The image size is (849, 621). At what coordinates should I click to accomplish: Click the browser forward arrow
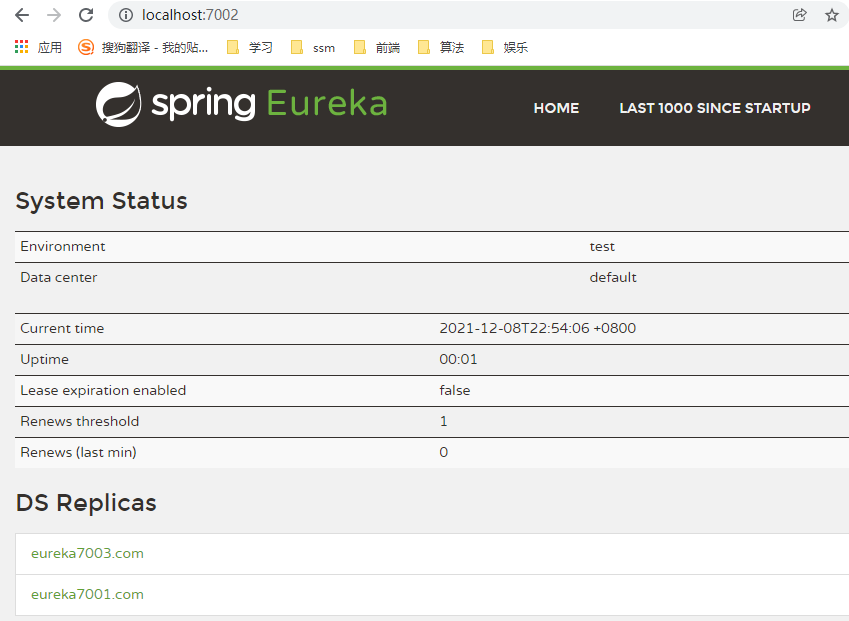(x=52, y=15)
